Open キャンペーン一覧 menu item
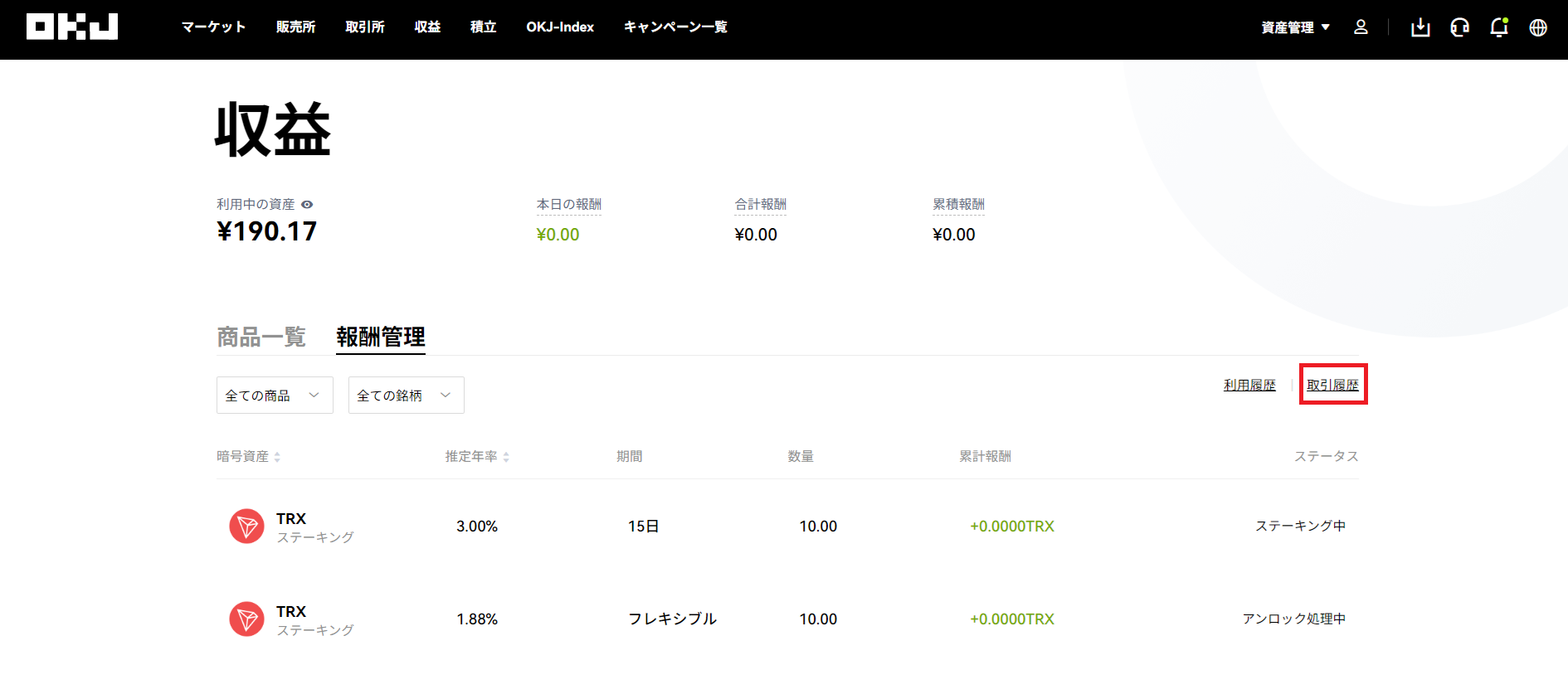This screenshot has height=699, width=1568. [x=675, y=27]
